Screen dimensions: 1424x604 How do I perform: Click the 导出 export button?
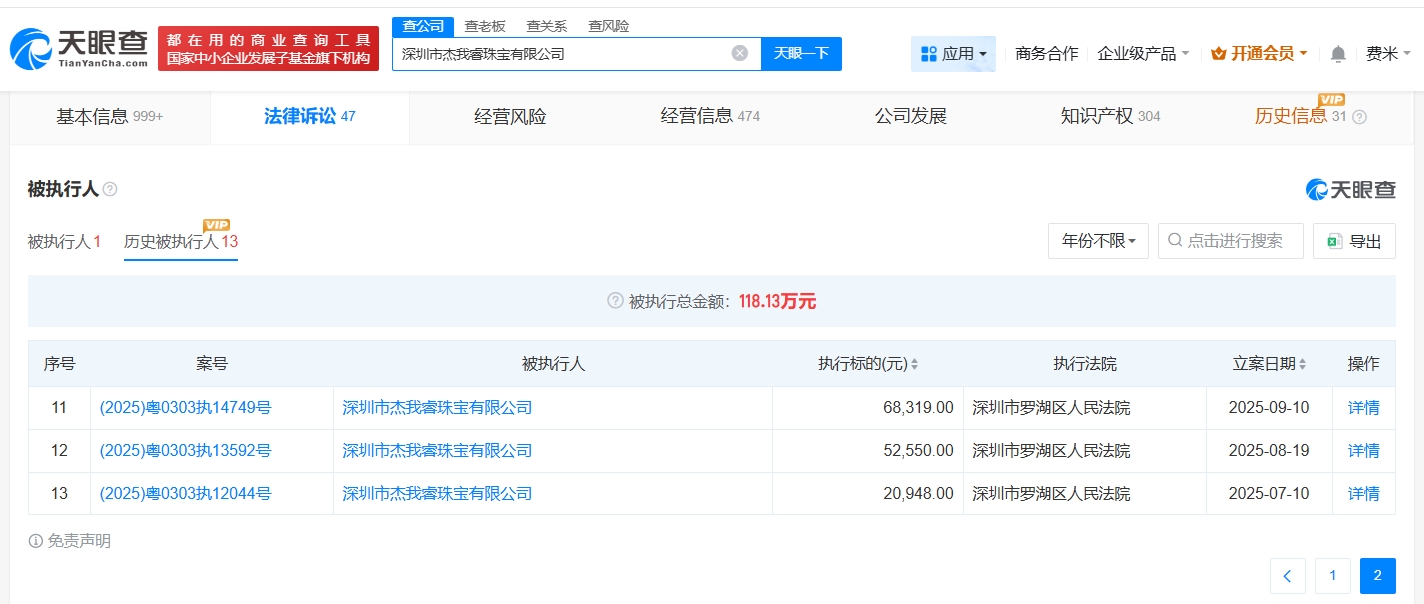[1354, 241]
